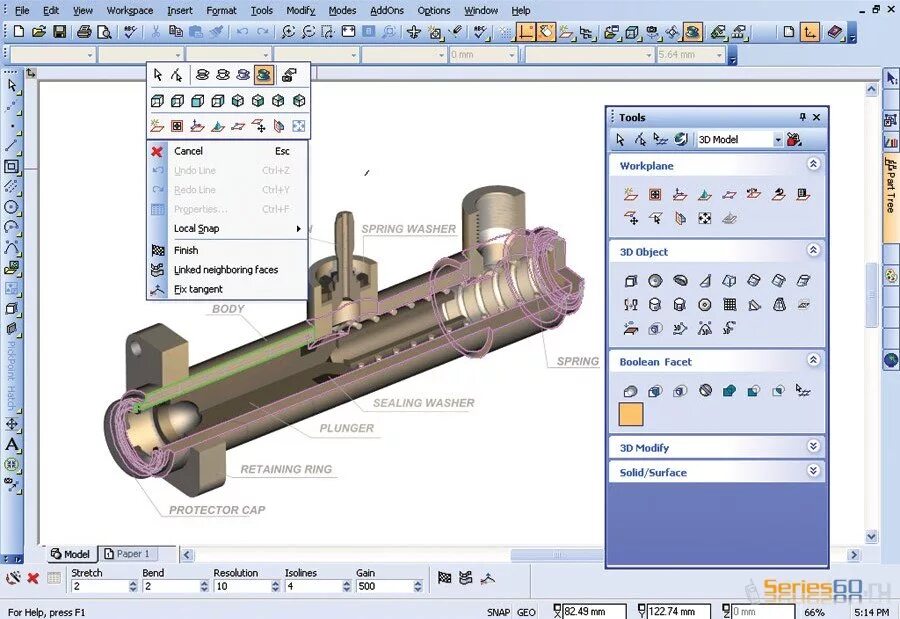Image resolution: width=900 pixels, height=619 pixels.
Task: Select the Circle tool in left toolbar
Action: (x=12, y=206)
